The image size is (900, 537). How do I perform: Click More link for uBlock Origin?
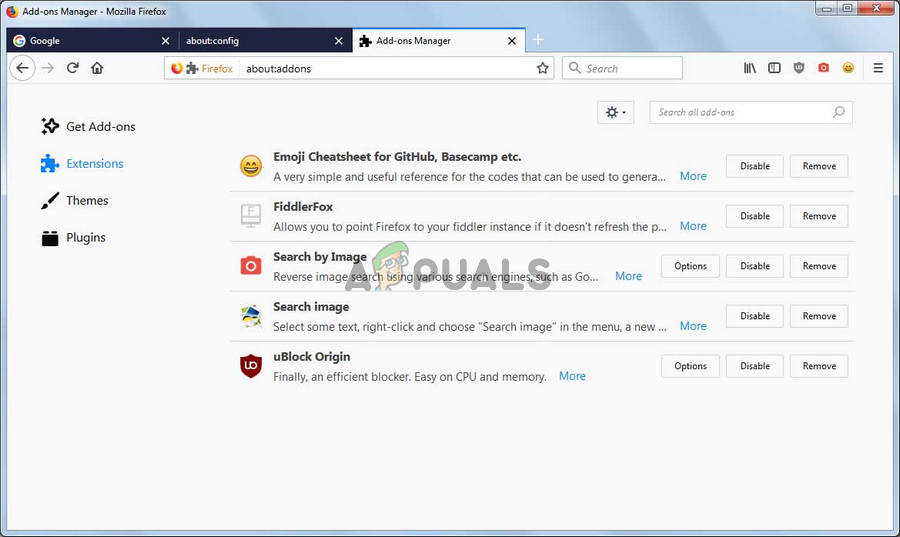572,376
